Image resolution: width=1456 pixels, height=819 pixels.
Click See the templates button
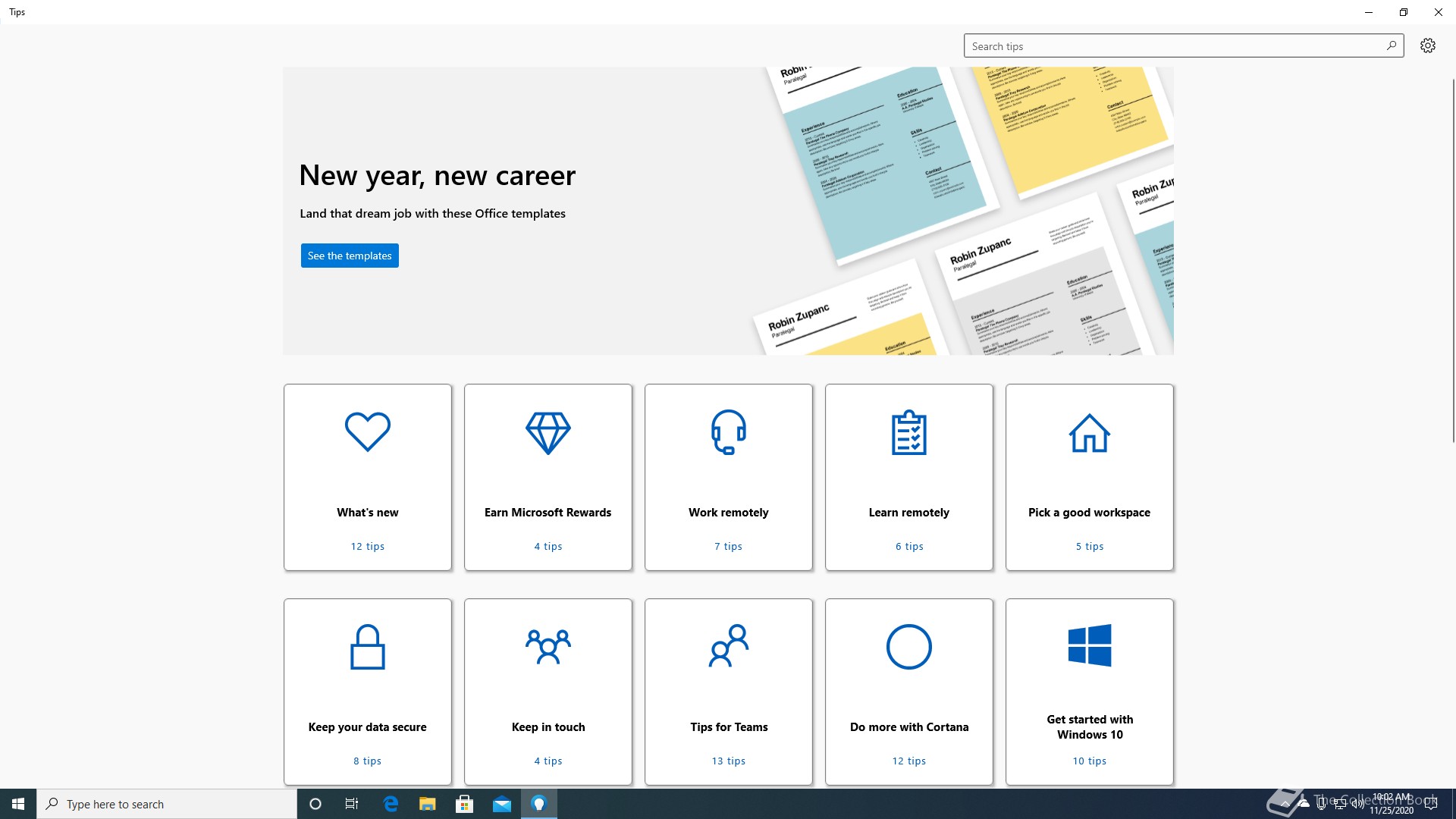[350, 256]
